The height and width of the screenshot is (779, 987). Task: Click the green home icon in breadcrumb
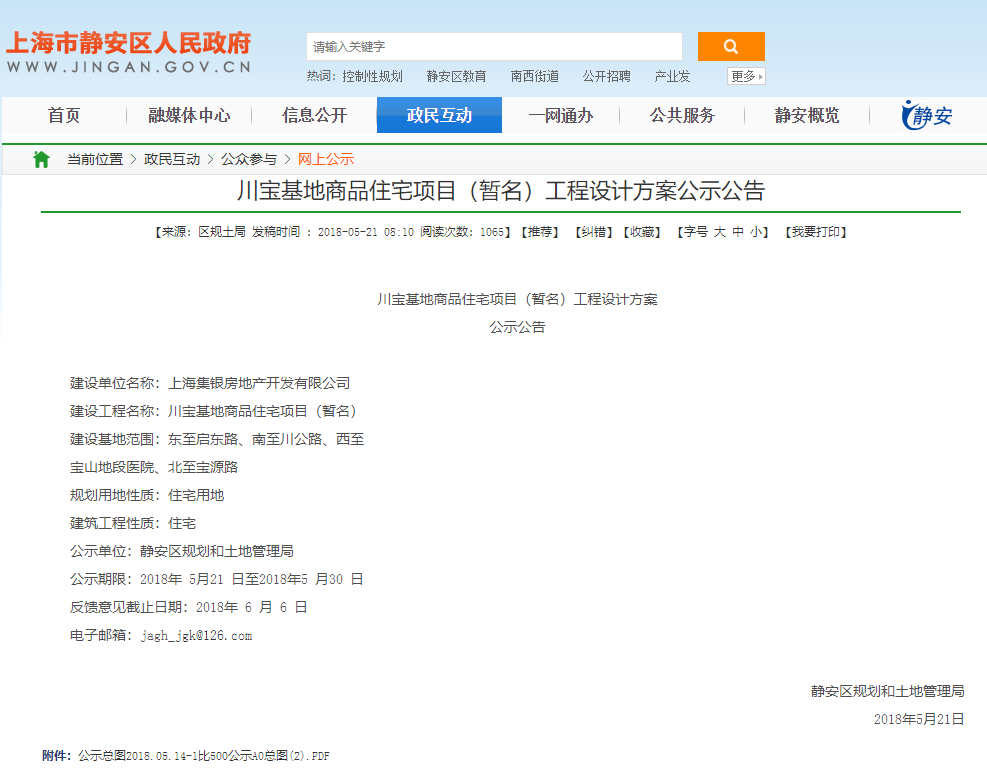[x=41, y=159]
